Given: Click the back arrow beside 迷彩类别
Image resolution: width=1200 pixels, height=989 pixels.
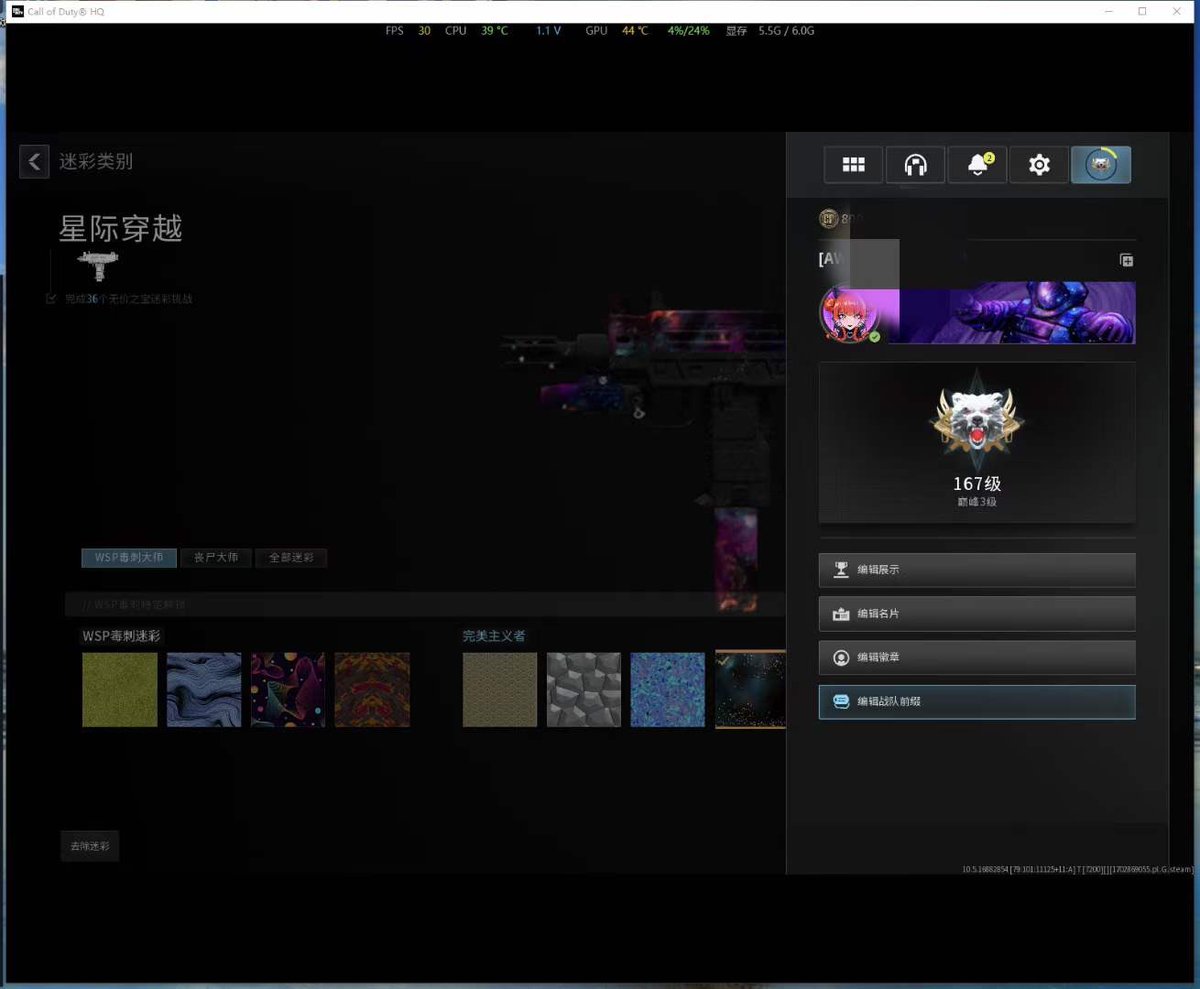Looking at the screenshot, I should pos(34,161).
